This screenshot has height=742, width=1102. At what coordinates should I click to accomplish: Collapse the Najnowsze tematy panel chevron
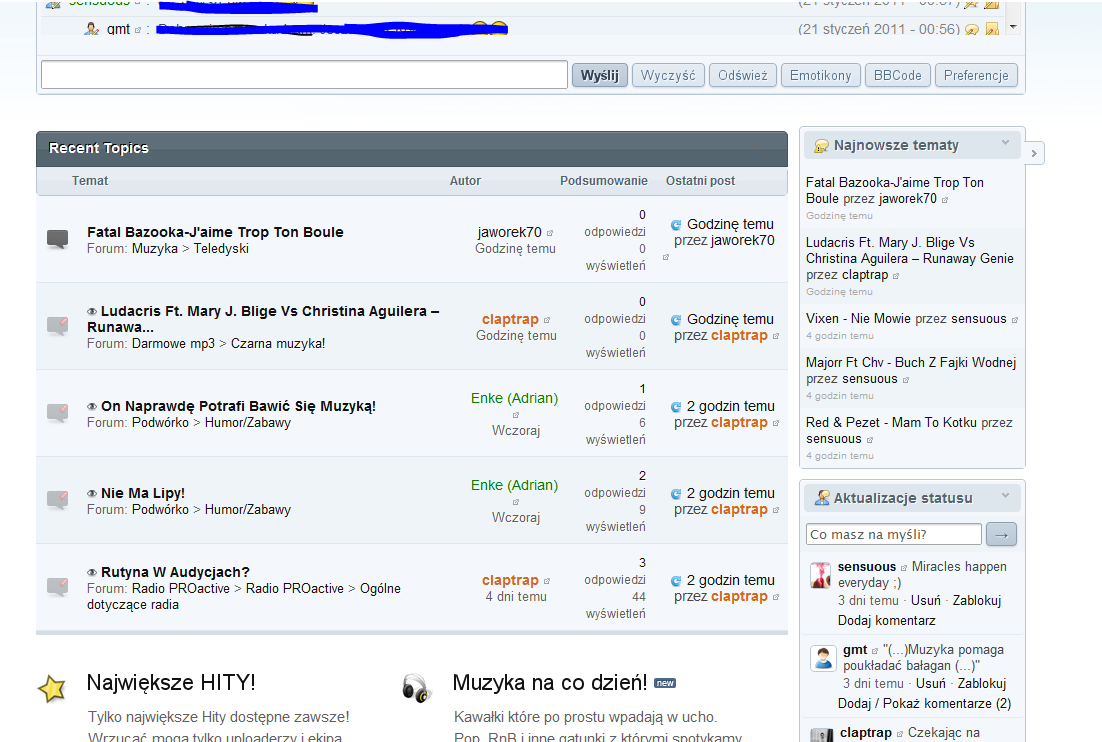point(1005,144)
